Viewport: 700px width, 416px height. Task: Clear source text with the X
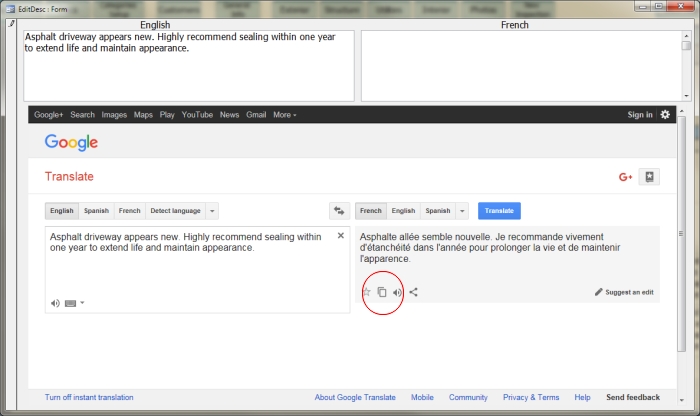point(341,235)
